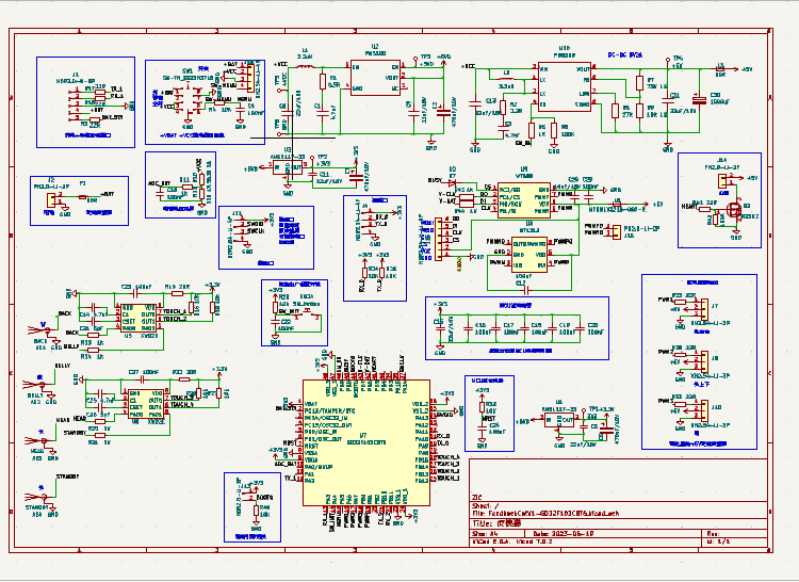Click the decoupling capacitors row block
This screenshot has height=582, width=799.
[515, 327]
